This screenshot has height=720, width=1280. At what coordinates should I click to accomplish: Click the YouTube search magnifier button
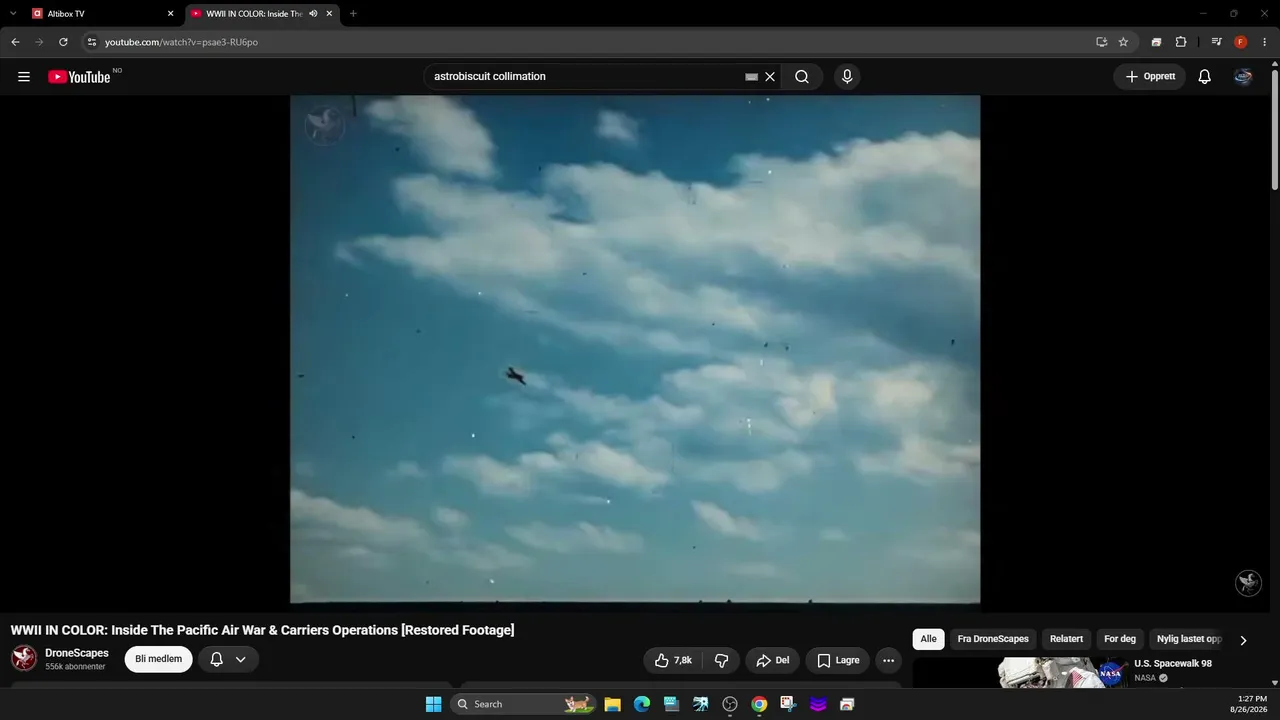coord(802,77)
